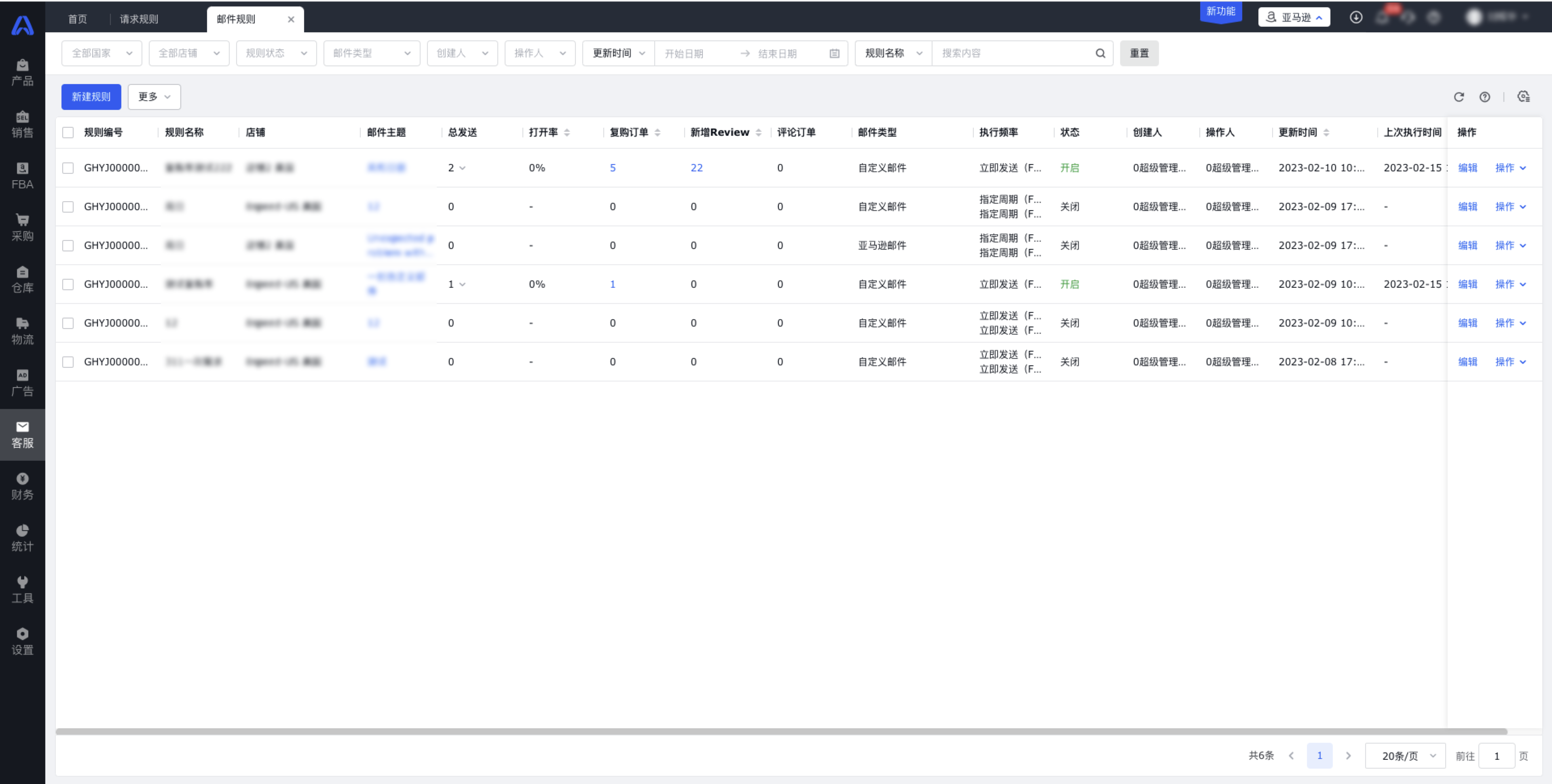This screenshot has width=1552, height=784.
Task: Open the 产品 sidebar module
Action: [22, 72]
